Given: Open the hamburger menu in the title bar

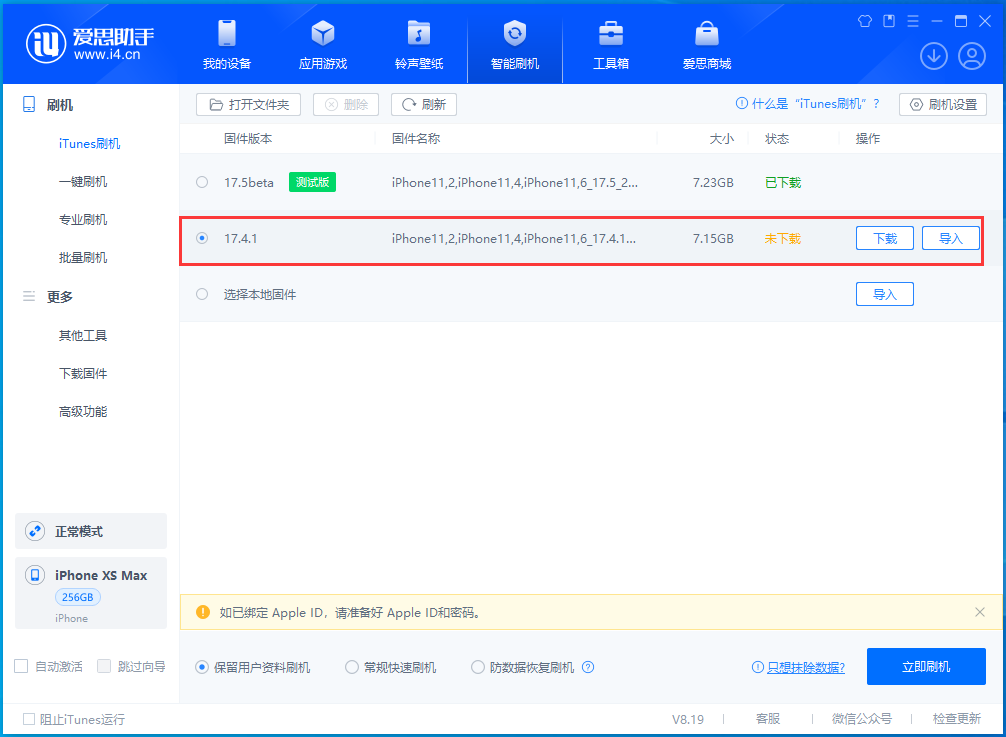Looking at the screenshot, I should pyautogui.click(x=912, y=20).
